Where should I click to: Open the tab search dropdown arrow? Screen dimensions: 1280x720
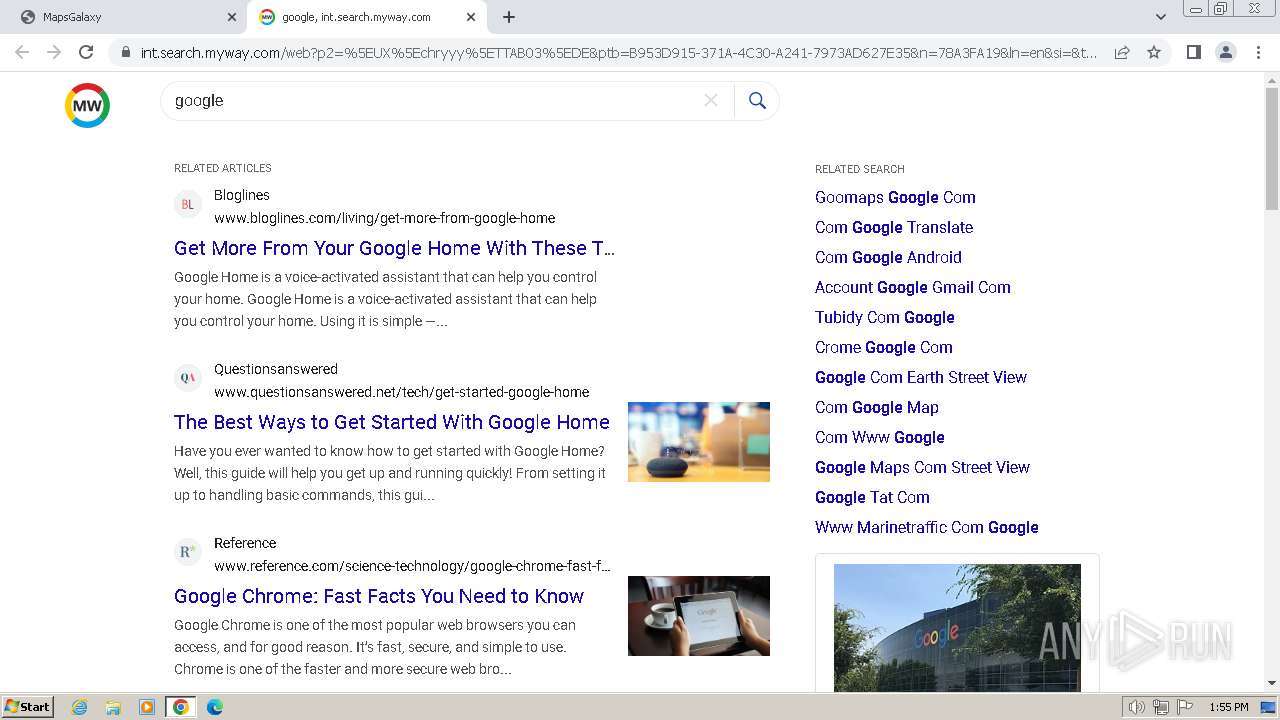(1160, 17)
